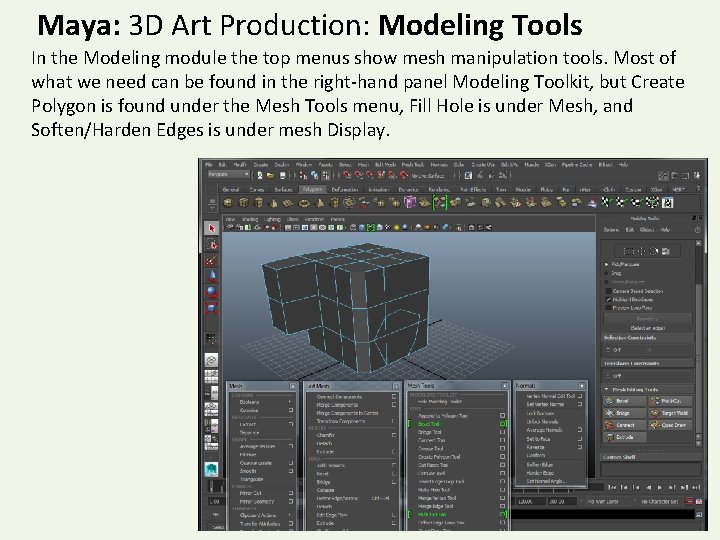Select the Paint Selection tool in toolbox
Screen dimensions: 720x540
[212, 260]
